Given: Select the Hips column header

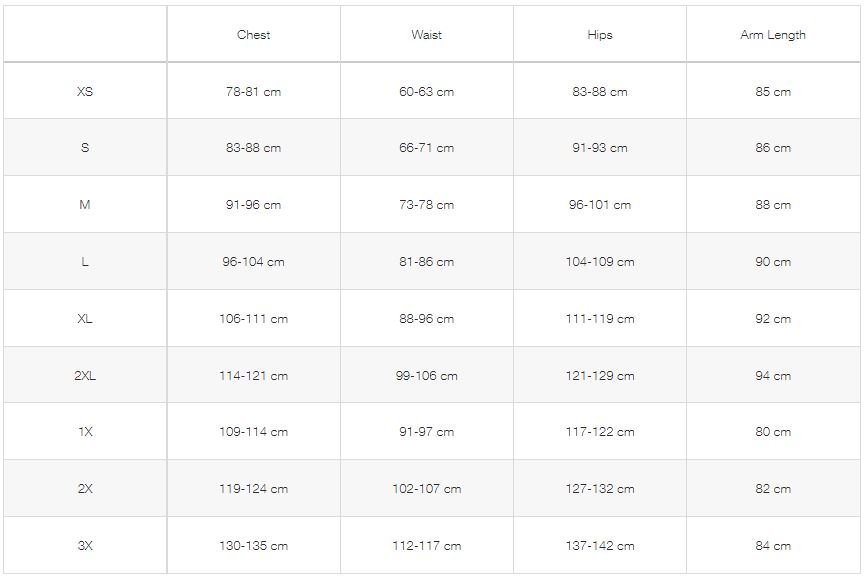Looking at the screenshot, I should [600, 35].
